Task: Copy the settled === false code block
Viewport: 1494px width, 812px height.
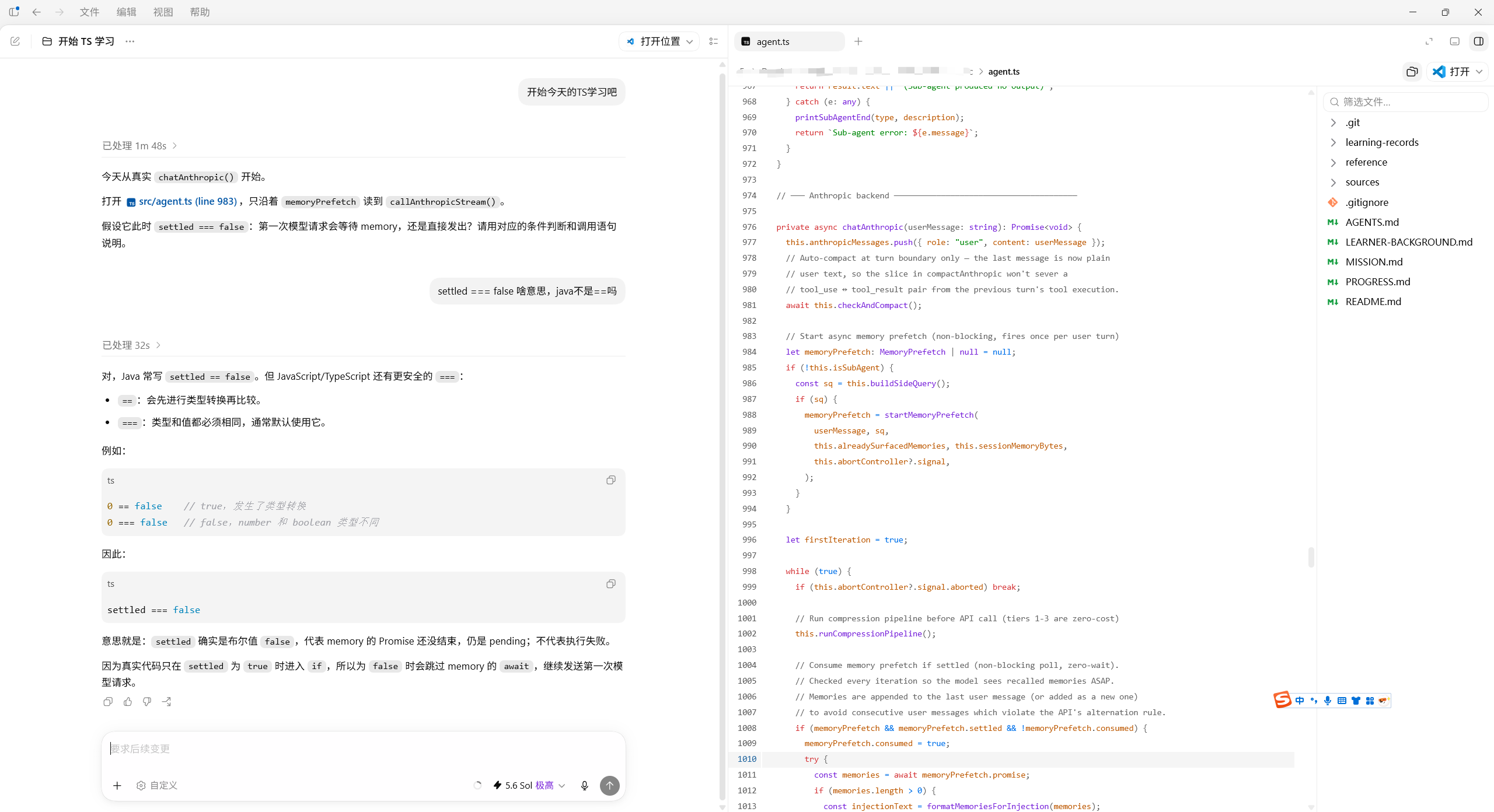Action: pos(611,584)
